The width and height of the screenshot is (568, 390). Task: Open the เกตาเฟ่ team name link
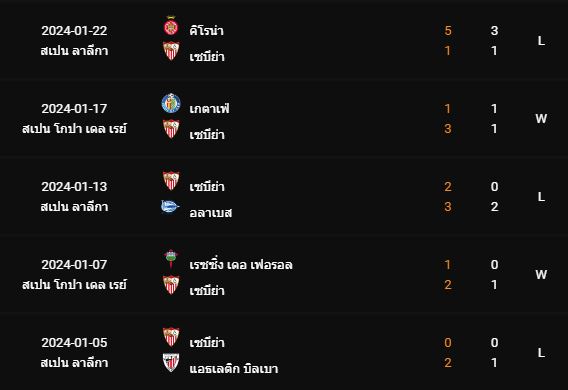[x=209, y=109]
